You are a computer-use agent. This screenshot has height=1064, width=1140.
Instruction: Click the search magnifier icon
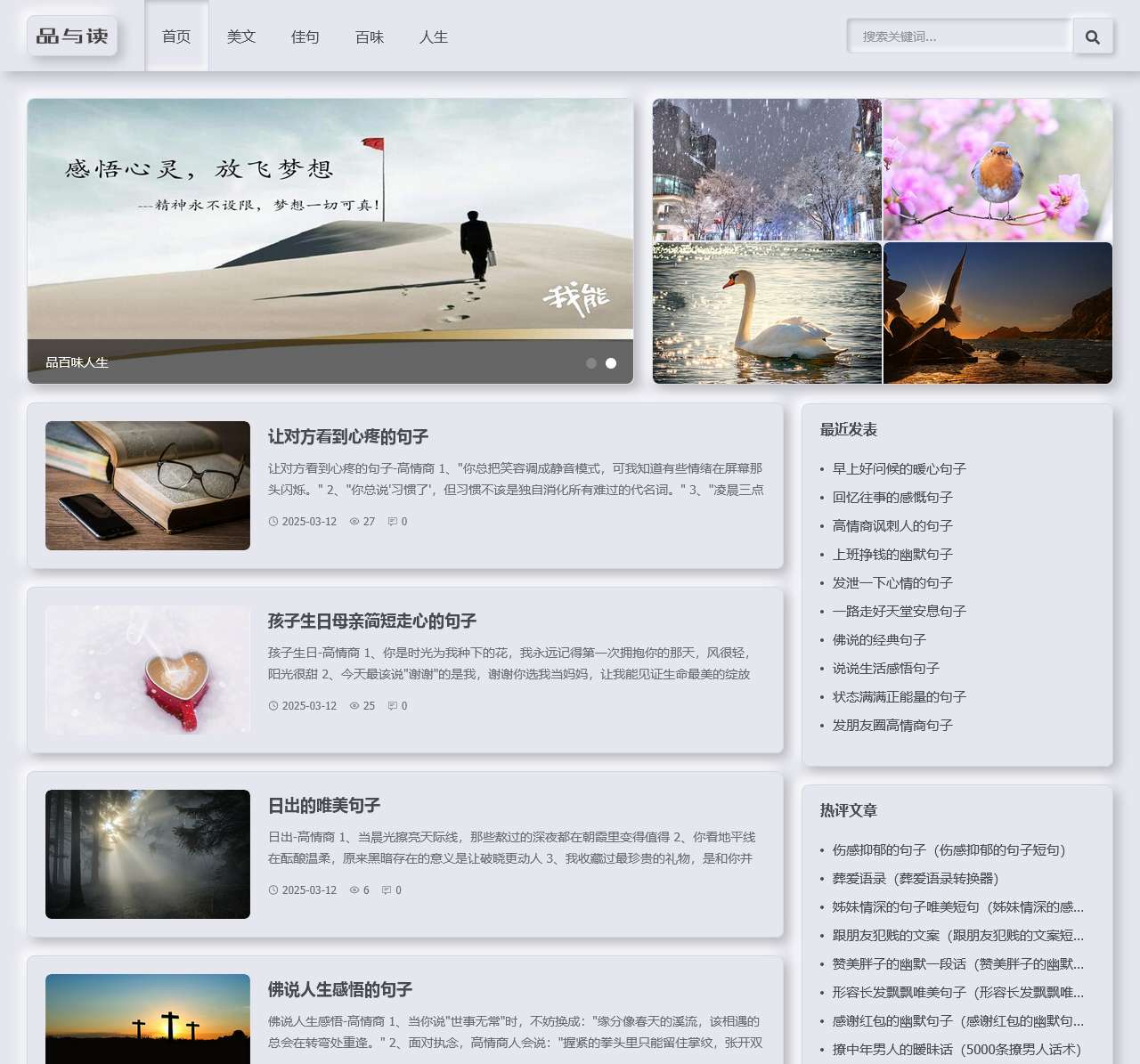1093,37
